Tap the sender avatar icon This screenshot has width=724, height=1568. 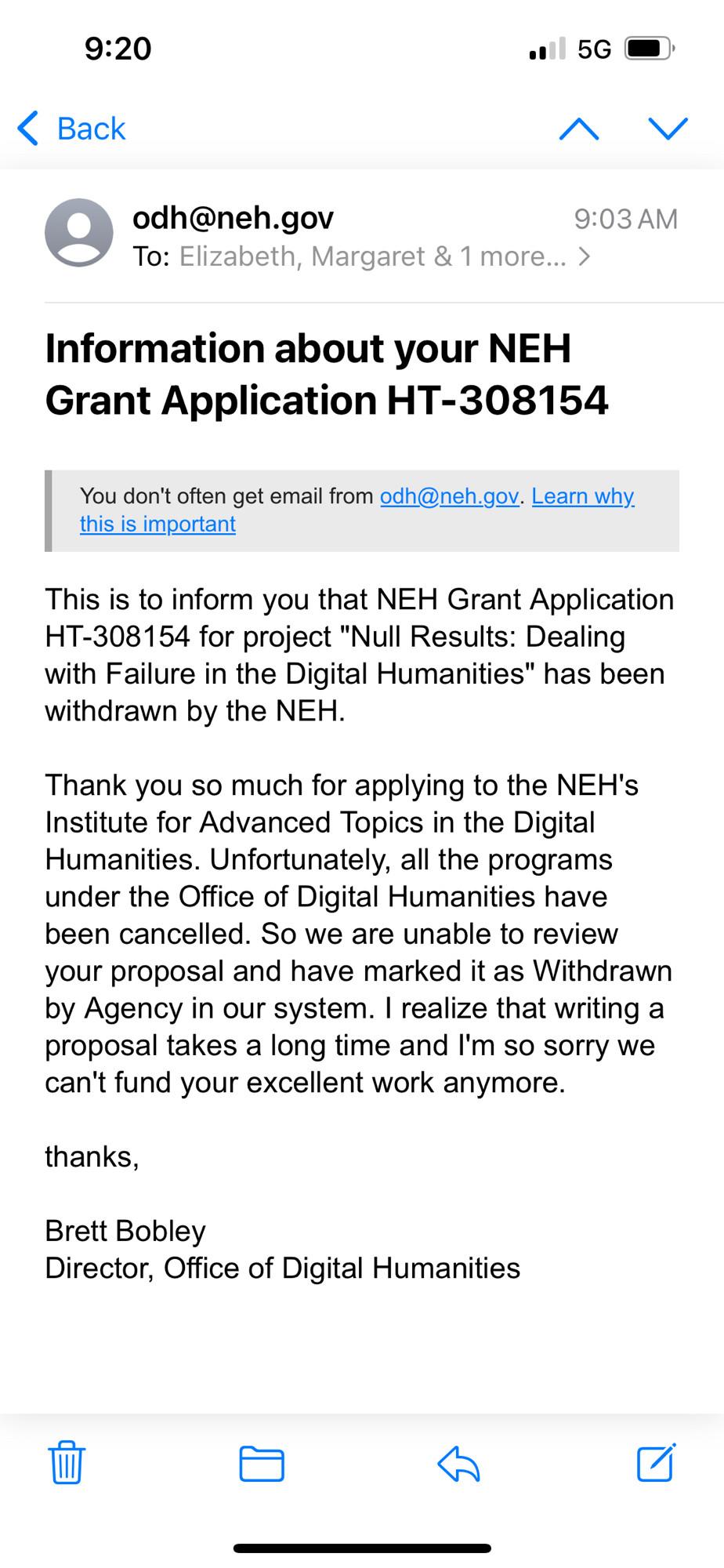tap(79, 233)
